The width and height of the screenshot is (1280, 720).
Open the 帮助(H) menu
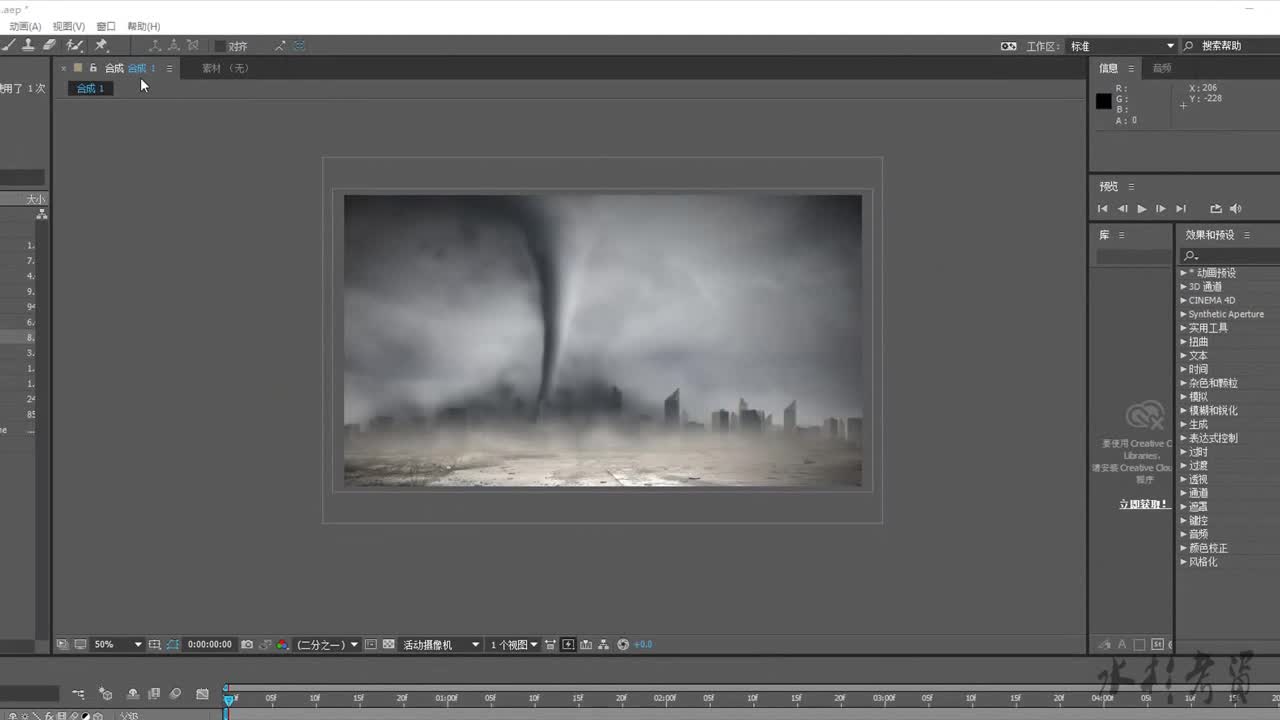point(144,26)
